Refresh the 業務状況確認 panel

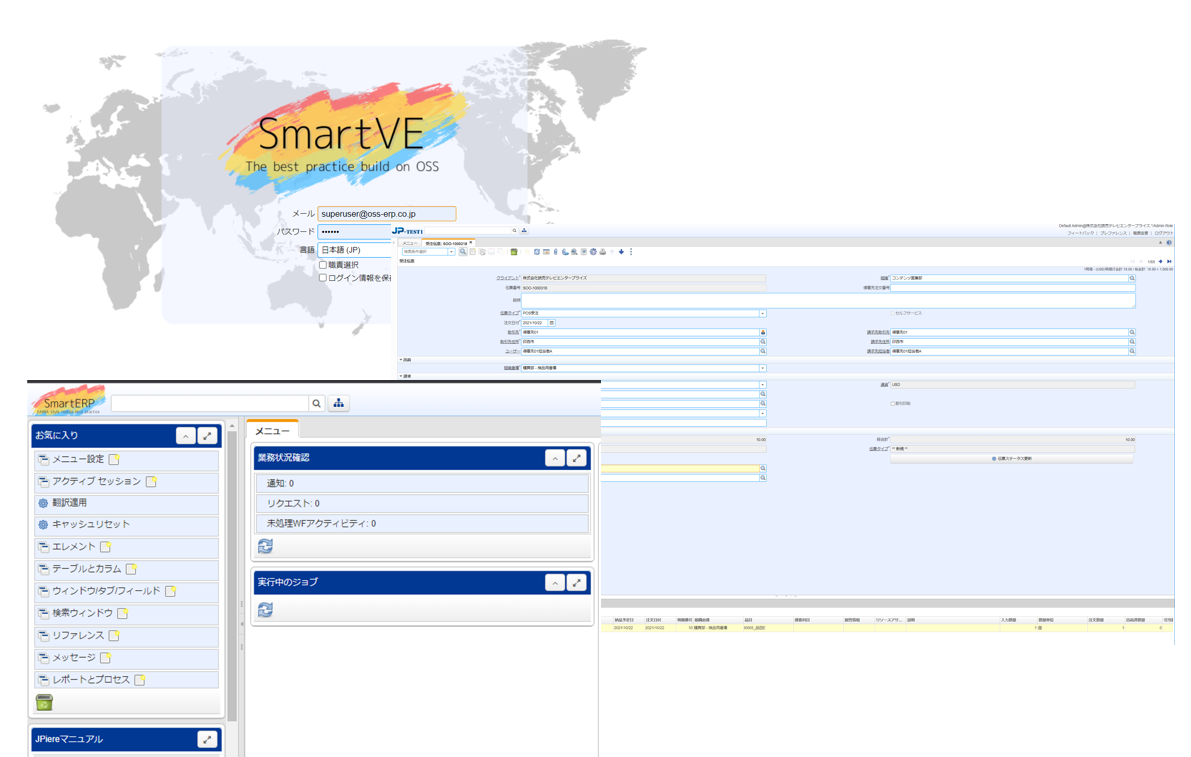click(x=265, y=546)
